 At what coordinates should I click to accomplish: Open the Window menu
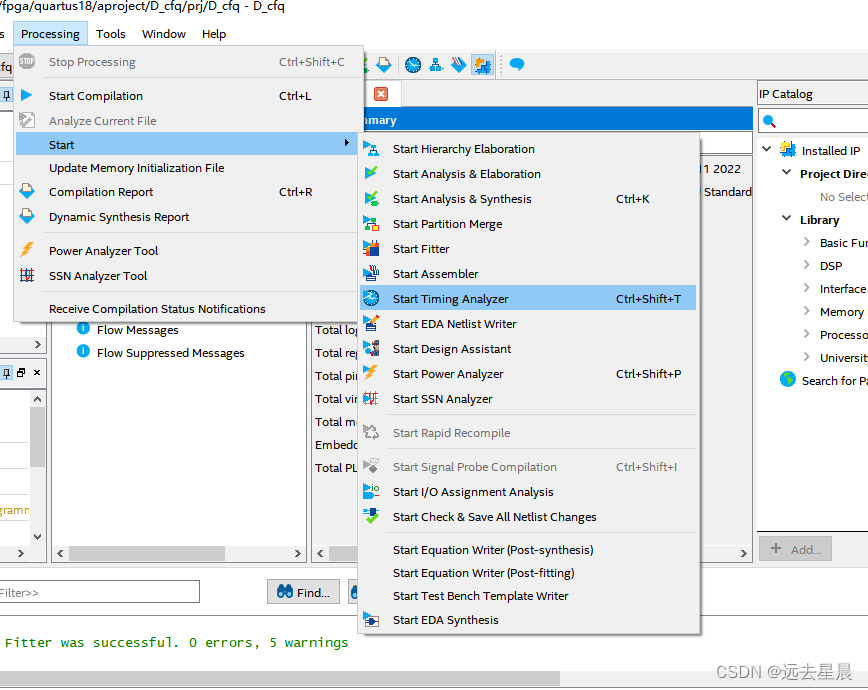tap(164, 34)
